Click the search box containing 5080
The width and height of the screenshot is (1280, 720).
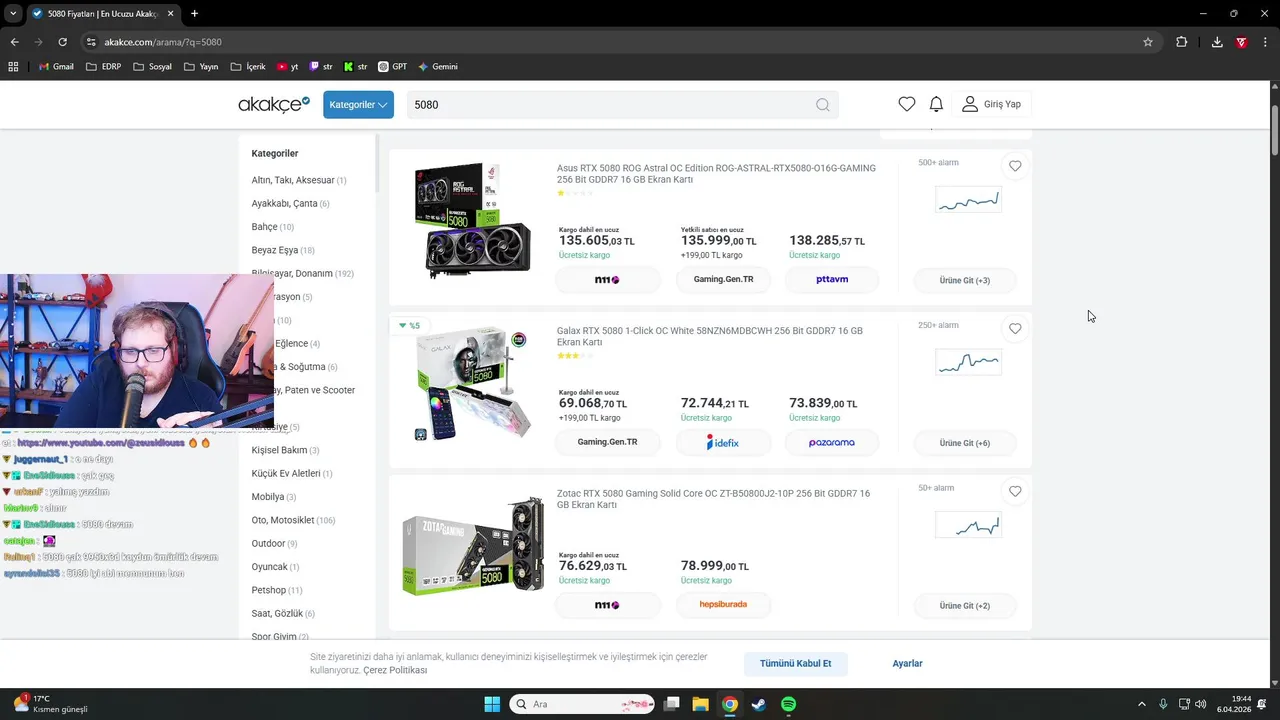(622, 104)
